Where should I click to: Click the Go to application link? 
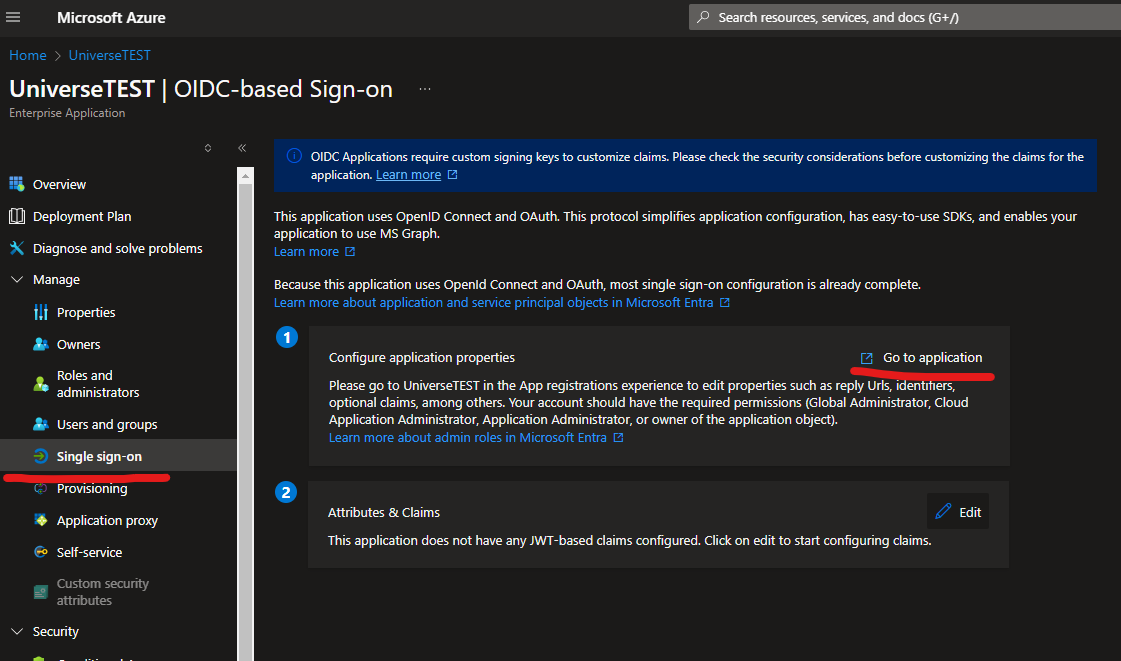(x=932, y=358)
